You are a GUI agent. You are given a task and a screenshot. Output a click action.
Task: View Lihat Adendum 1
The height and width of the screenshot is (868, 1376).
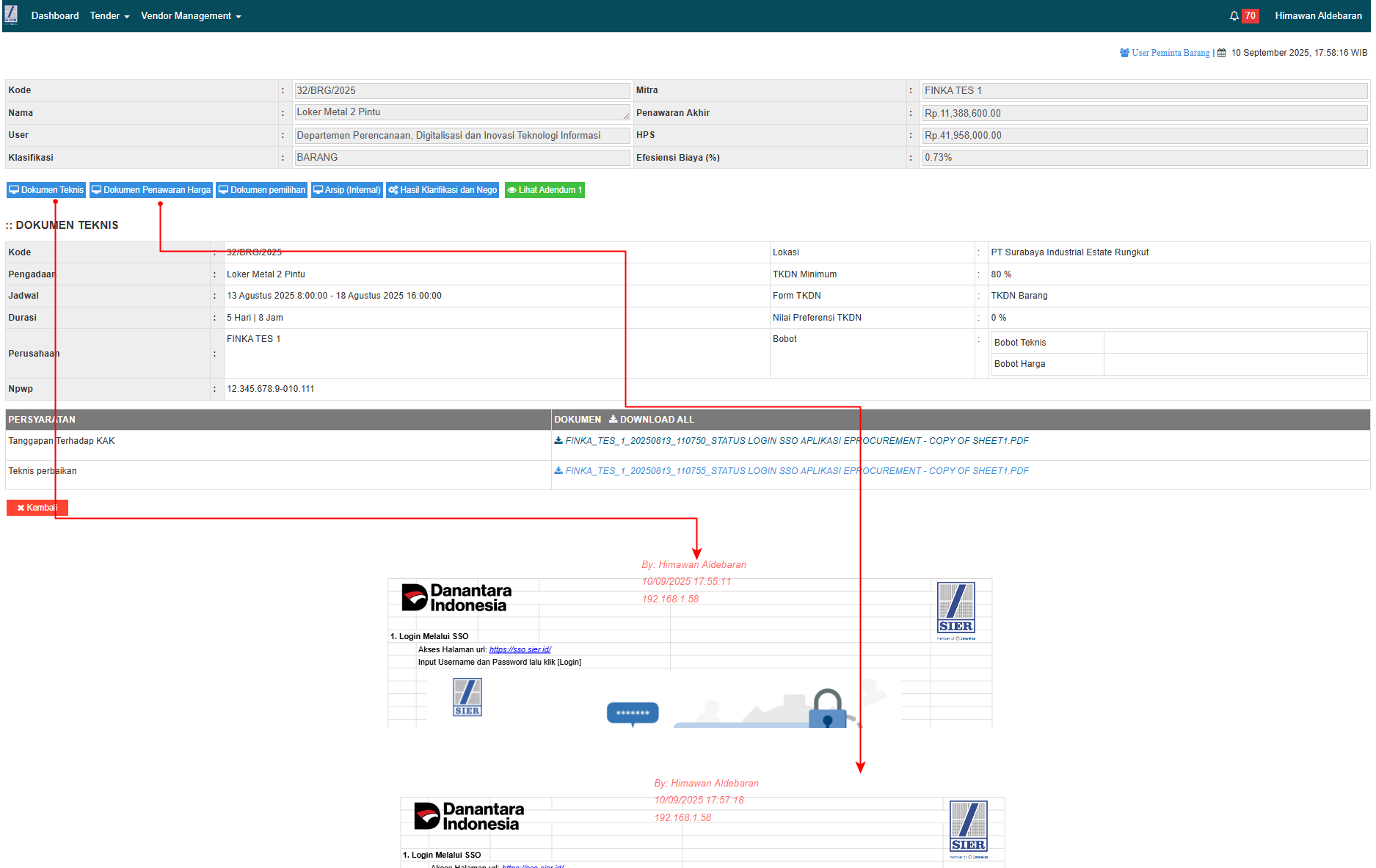545,190
